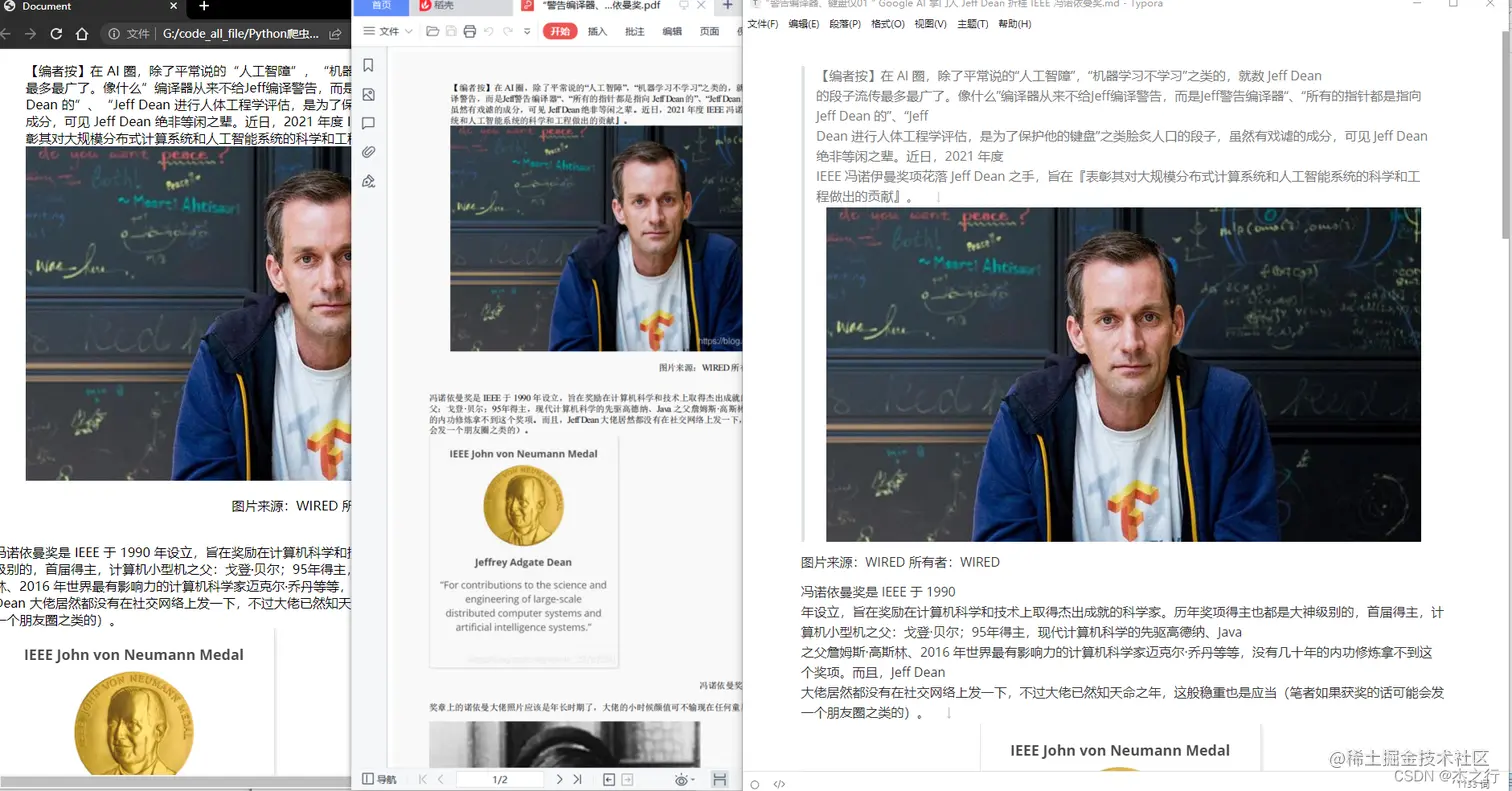Toggle the fit-page view mode
The width and height of the screenshot is (1512, 791).
coord(720,779)
